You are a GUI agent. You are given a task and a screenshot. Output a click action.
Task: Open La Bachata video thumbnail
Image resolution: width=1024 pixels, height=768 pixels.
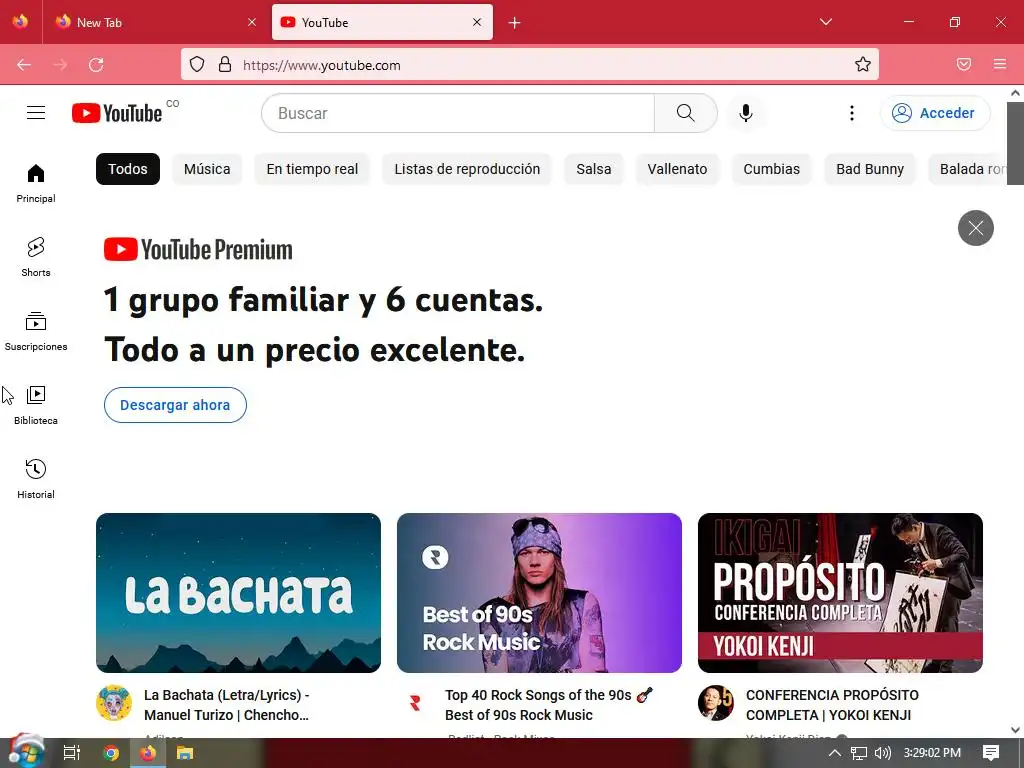click(238, 593)
